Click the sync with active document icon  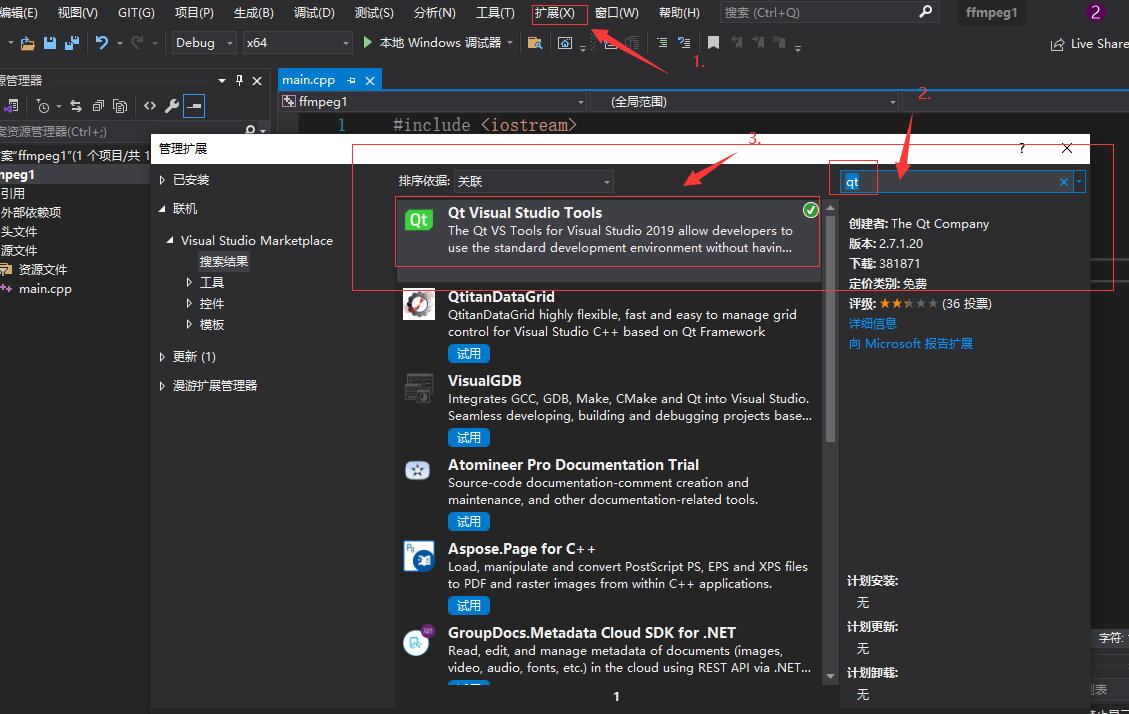76,107
